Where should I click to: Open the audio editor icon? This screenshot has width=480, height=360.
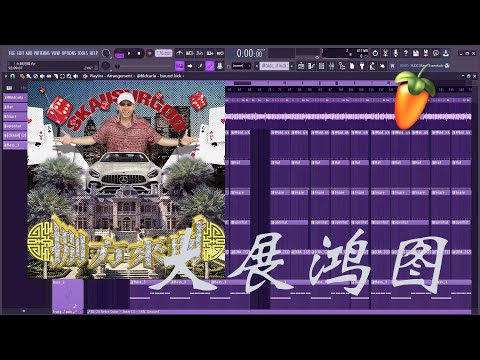(385, 53)
